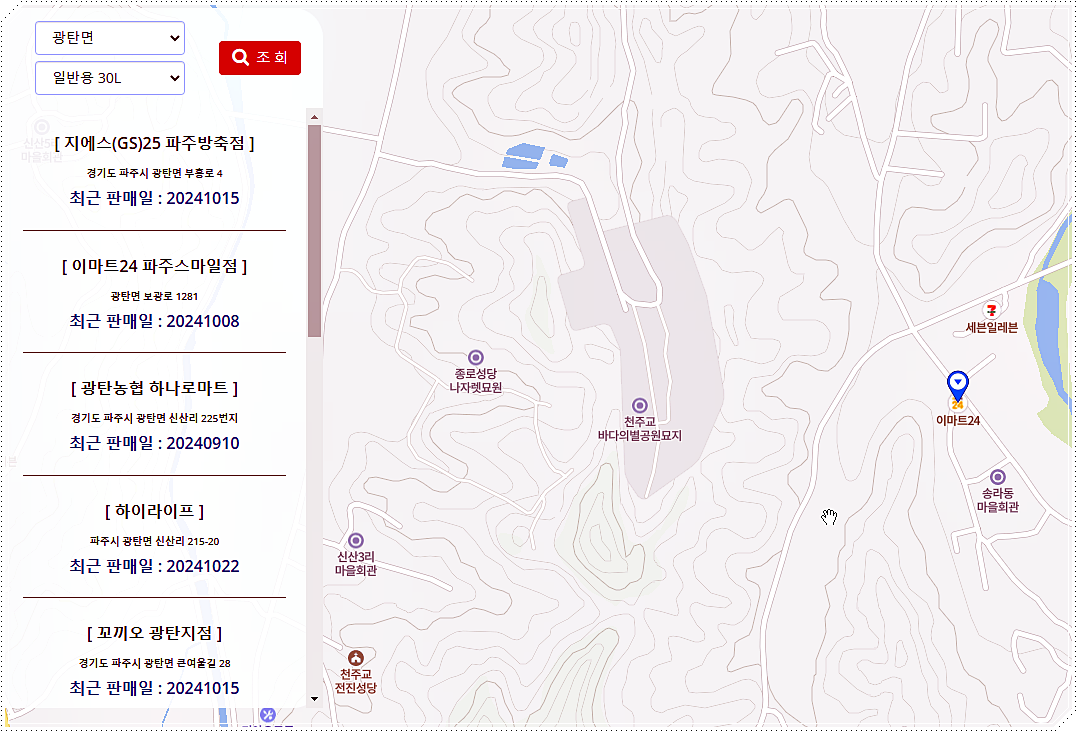Click the red 조회 search button
1077x732 pixels.
[260, 58]
